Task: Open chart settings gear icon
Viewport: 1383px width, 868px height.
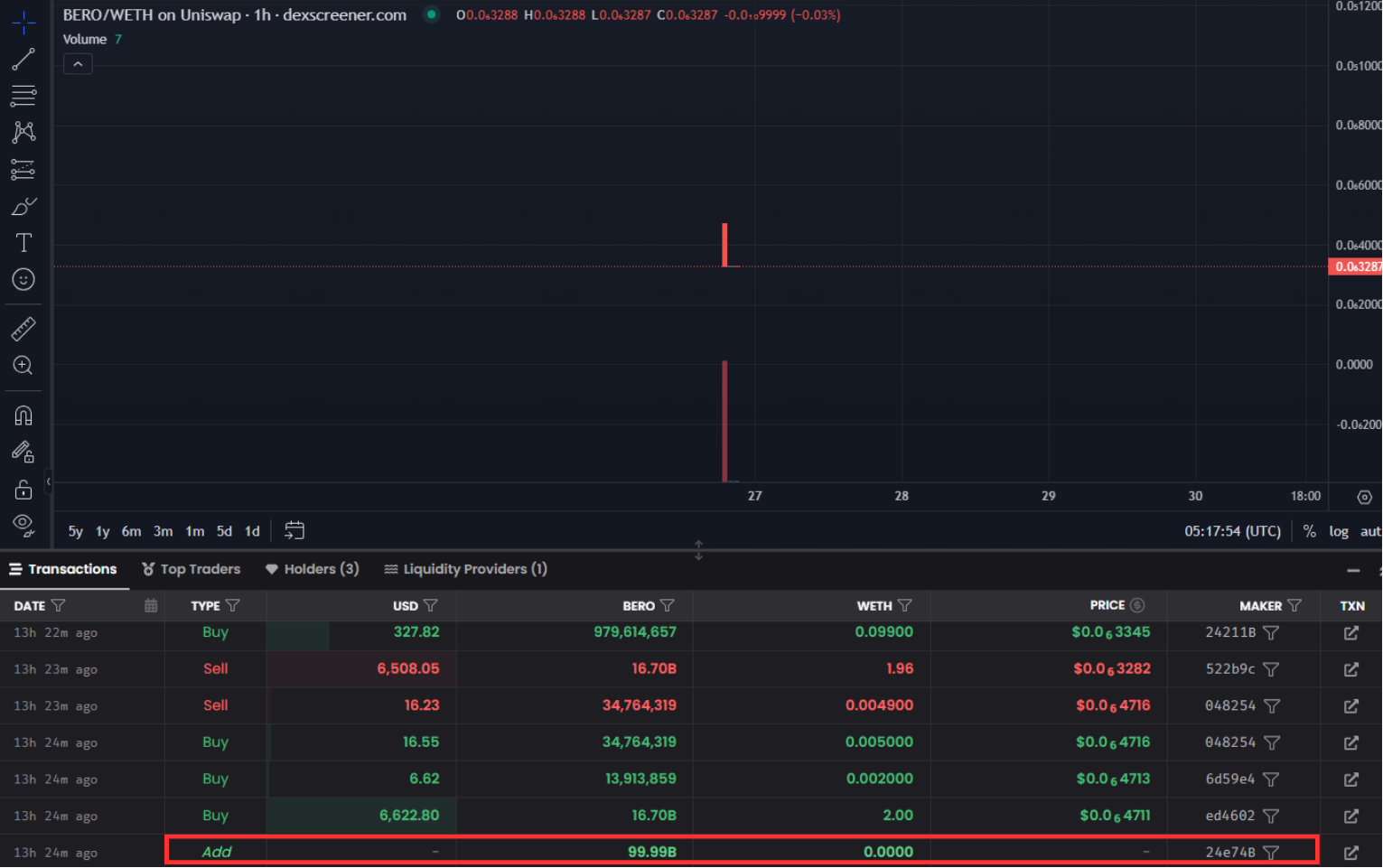Action: click(1365, 497)
